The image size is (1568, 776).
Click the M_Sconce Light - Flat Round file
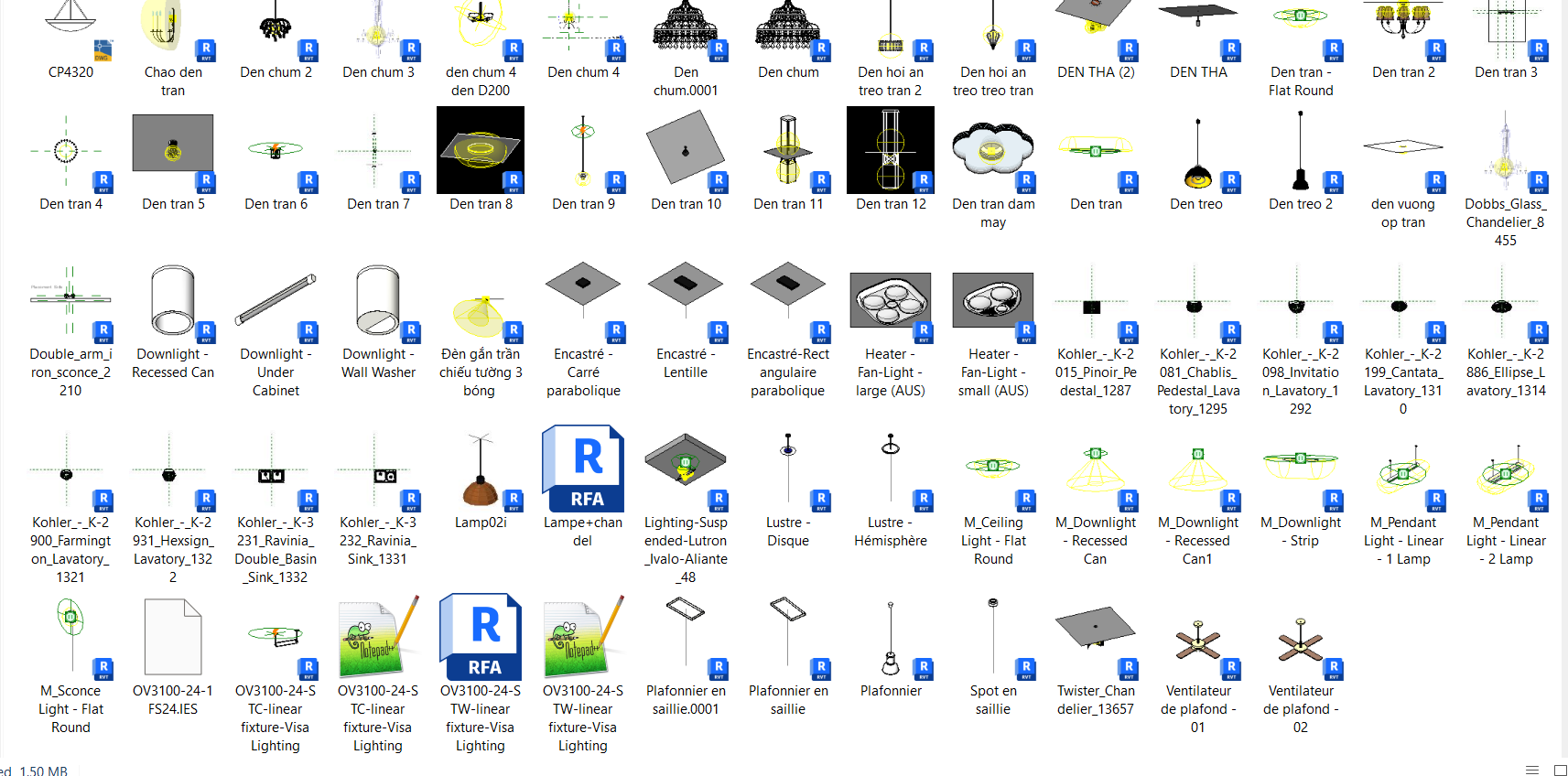(x=71, y=637)
